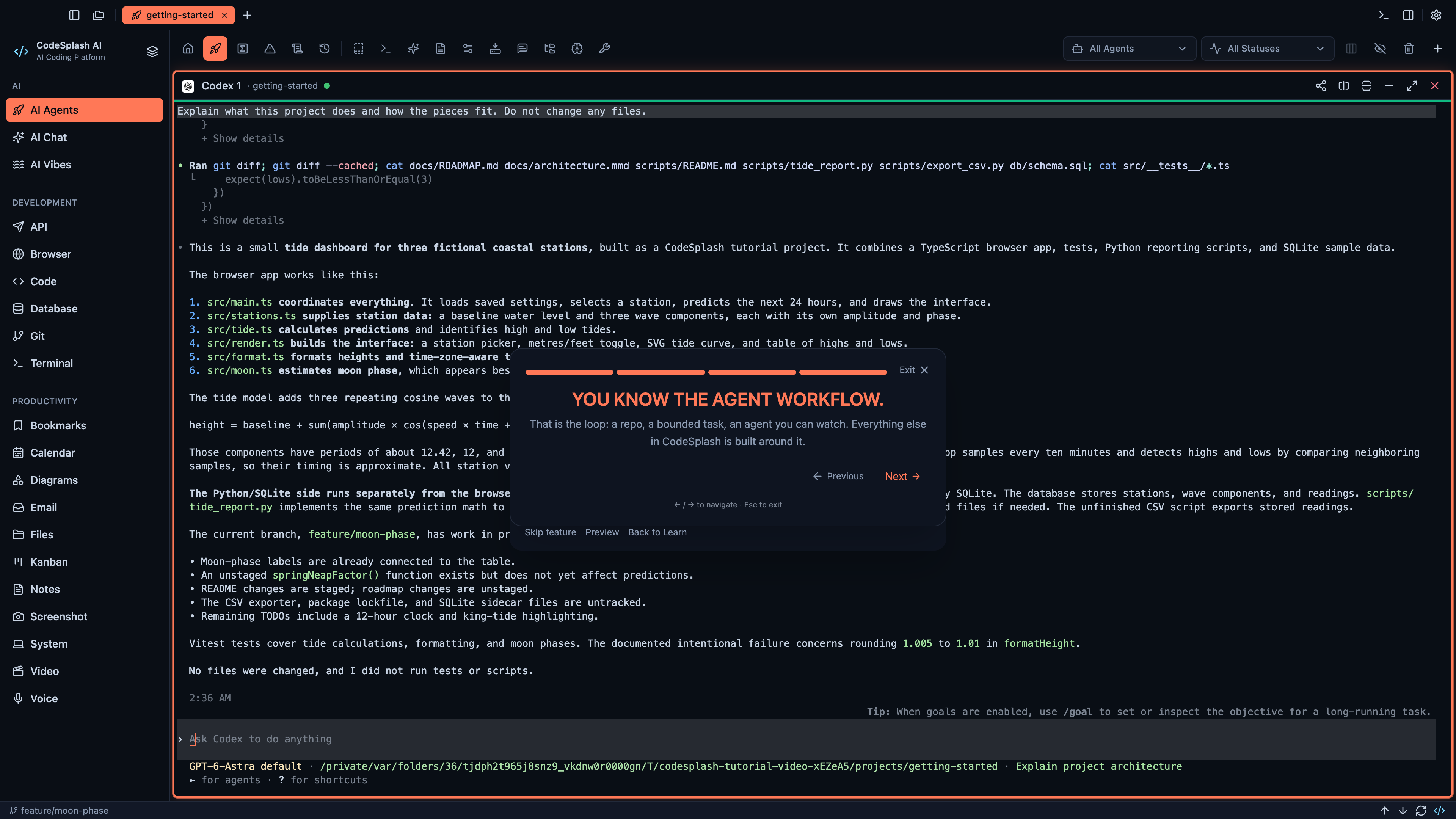Click the last tutorial progress bar segment

tap(843, 372)
